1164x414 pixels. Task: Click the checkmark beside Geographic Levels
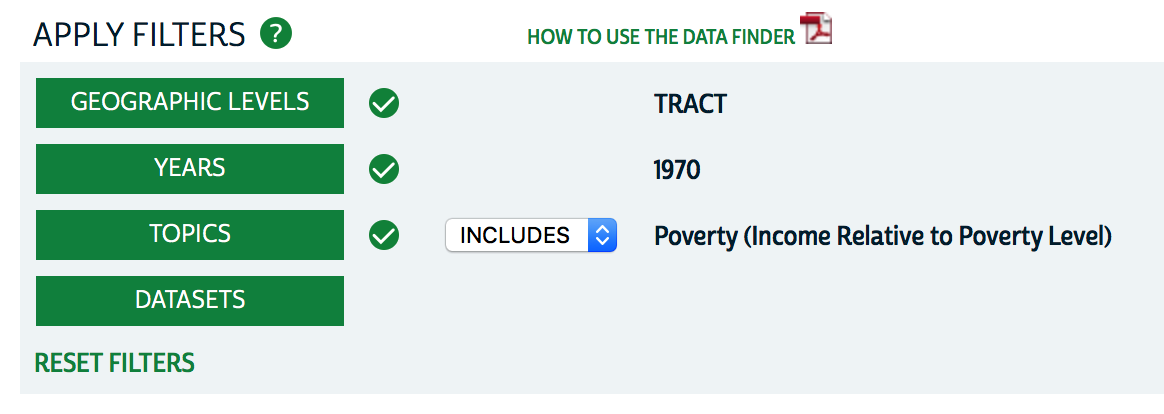[x=384, y=103]
